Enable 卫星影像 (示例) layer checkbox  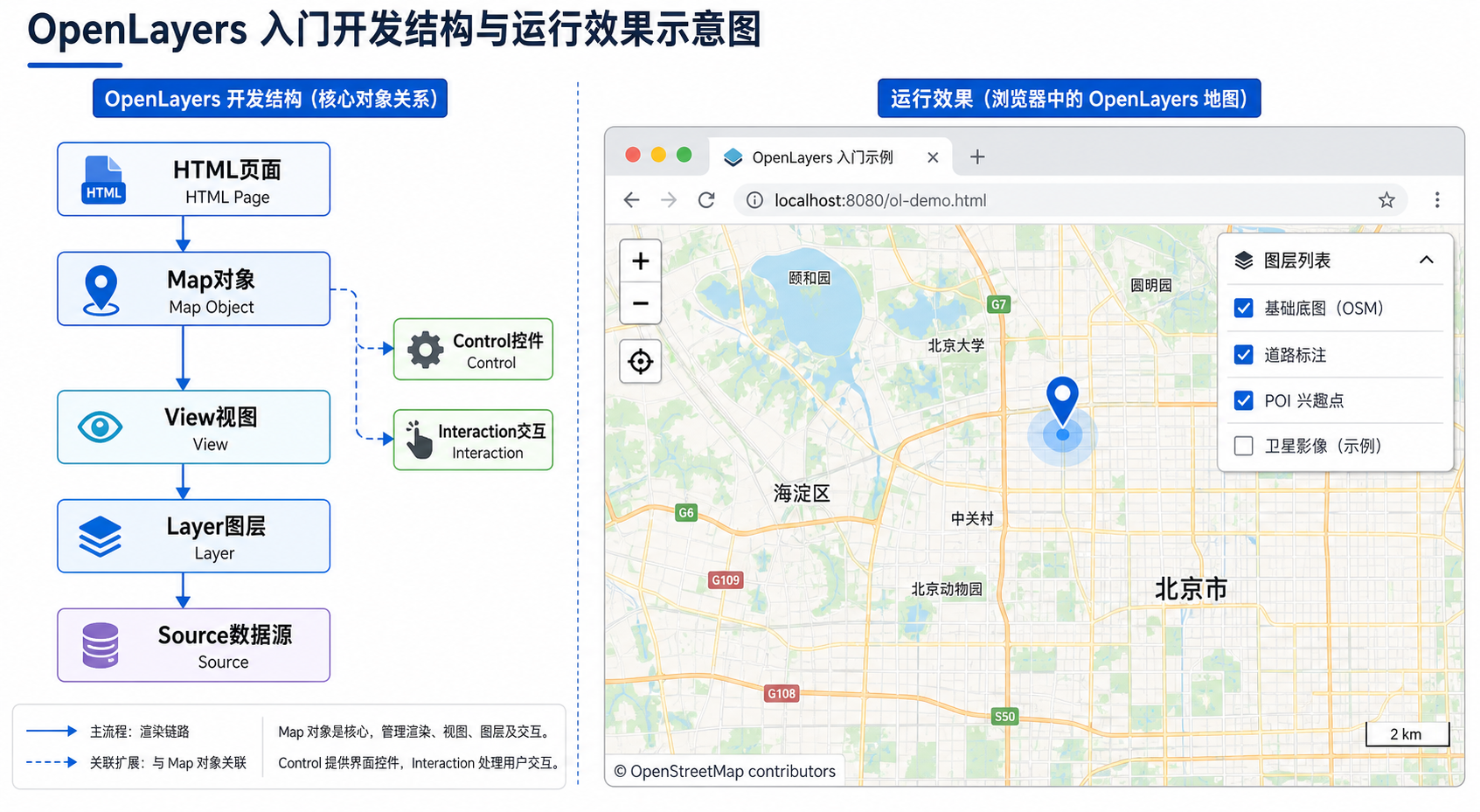[1243, 446]
